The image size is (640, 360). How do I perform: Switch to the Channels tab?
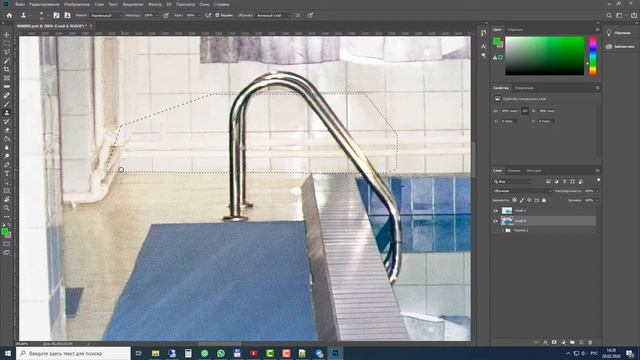coord(514,171)
